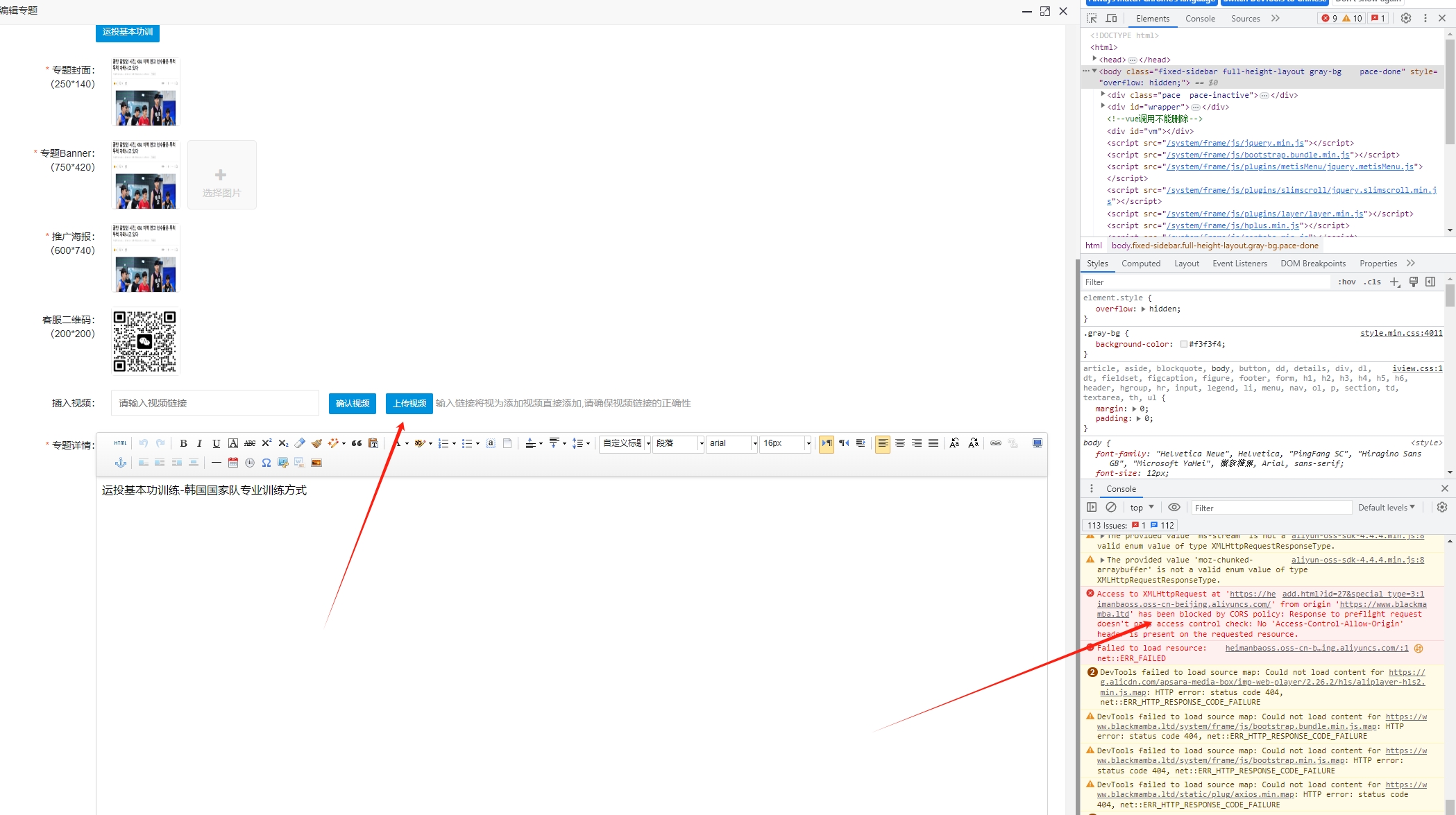Insert special character with Omega icon

coord(266,463)
